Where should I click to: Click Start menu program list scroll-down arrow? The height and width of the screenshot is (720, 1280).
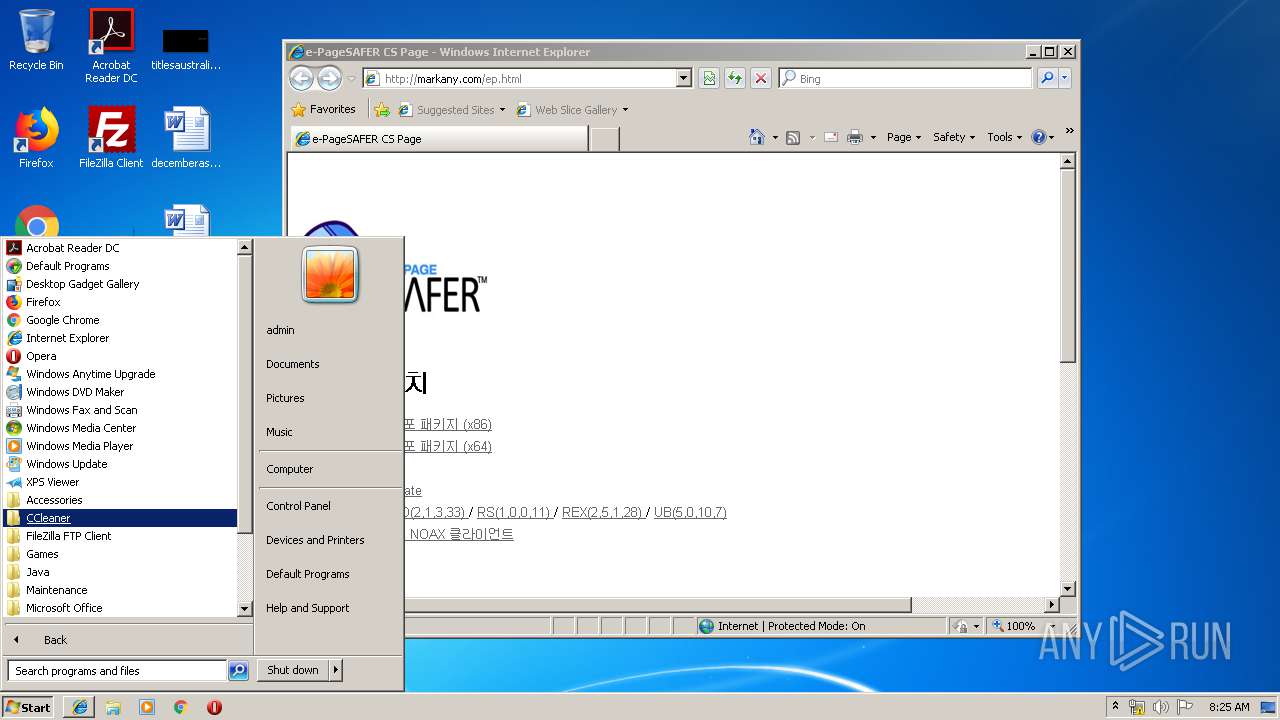coord(245,608)
